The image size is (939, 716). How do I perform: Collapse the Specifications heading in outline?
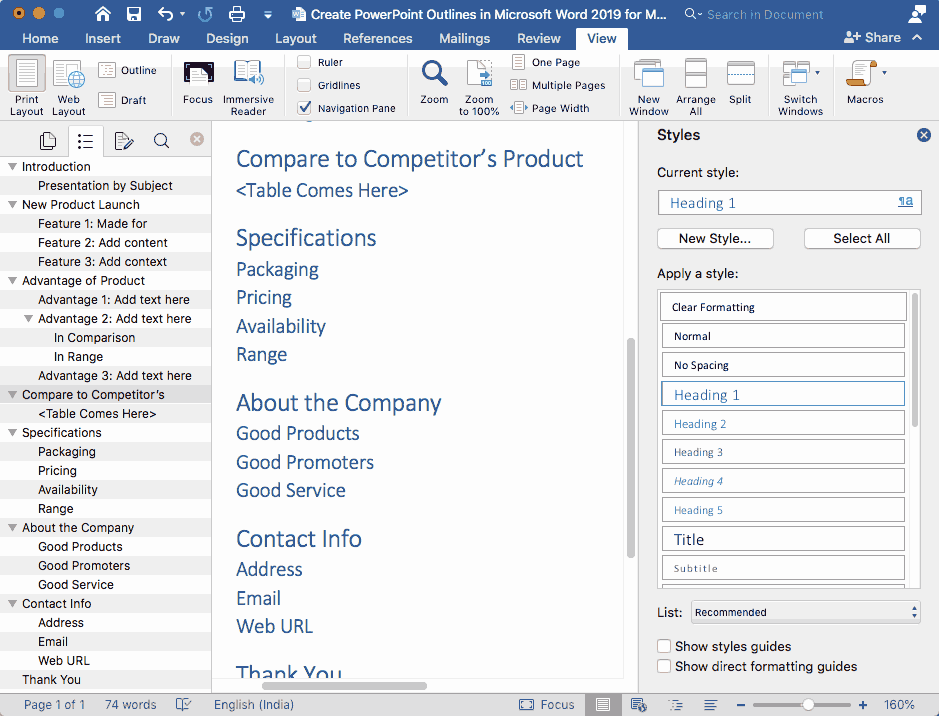pyautogui.click(x=12, y=433)
